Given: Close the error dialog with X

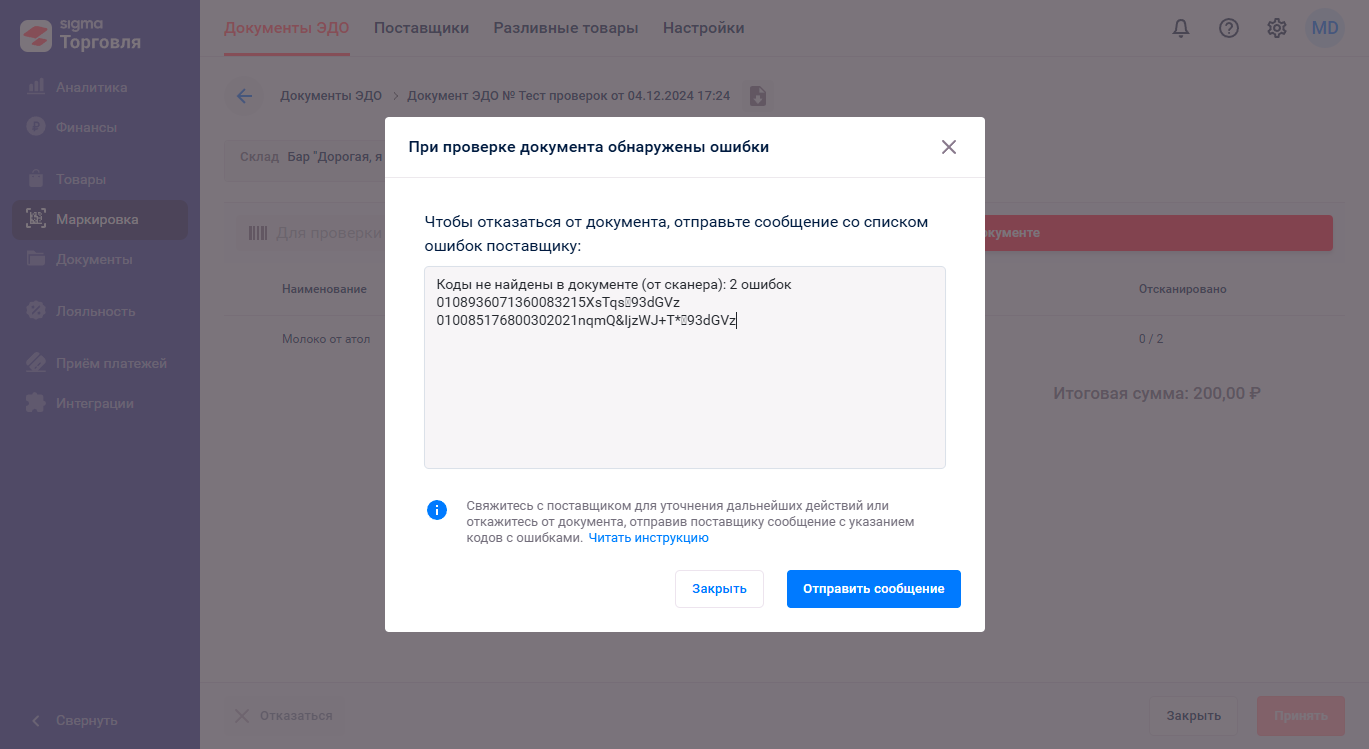Looking at the screenshot, I should [949, 147].
